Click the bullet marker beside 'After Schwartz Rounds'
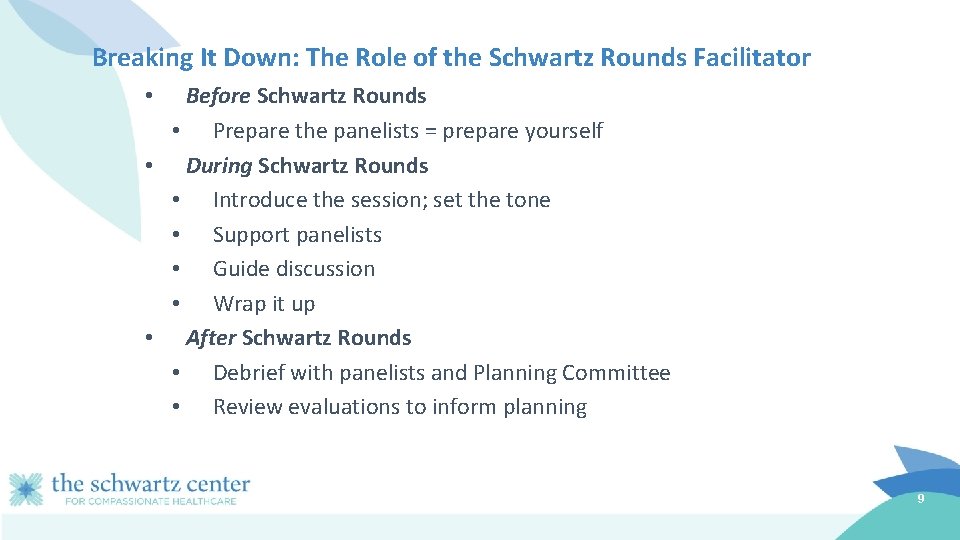 (149, 338)
